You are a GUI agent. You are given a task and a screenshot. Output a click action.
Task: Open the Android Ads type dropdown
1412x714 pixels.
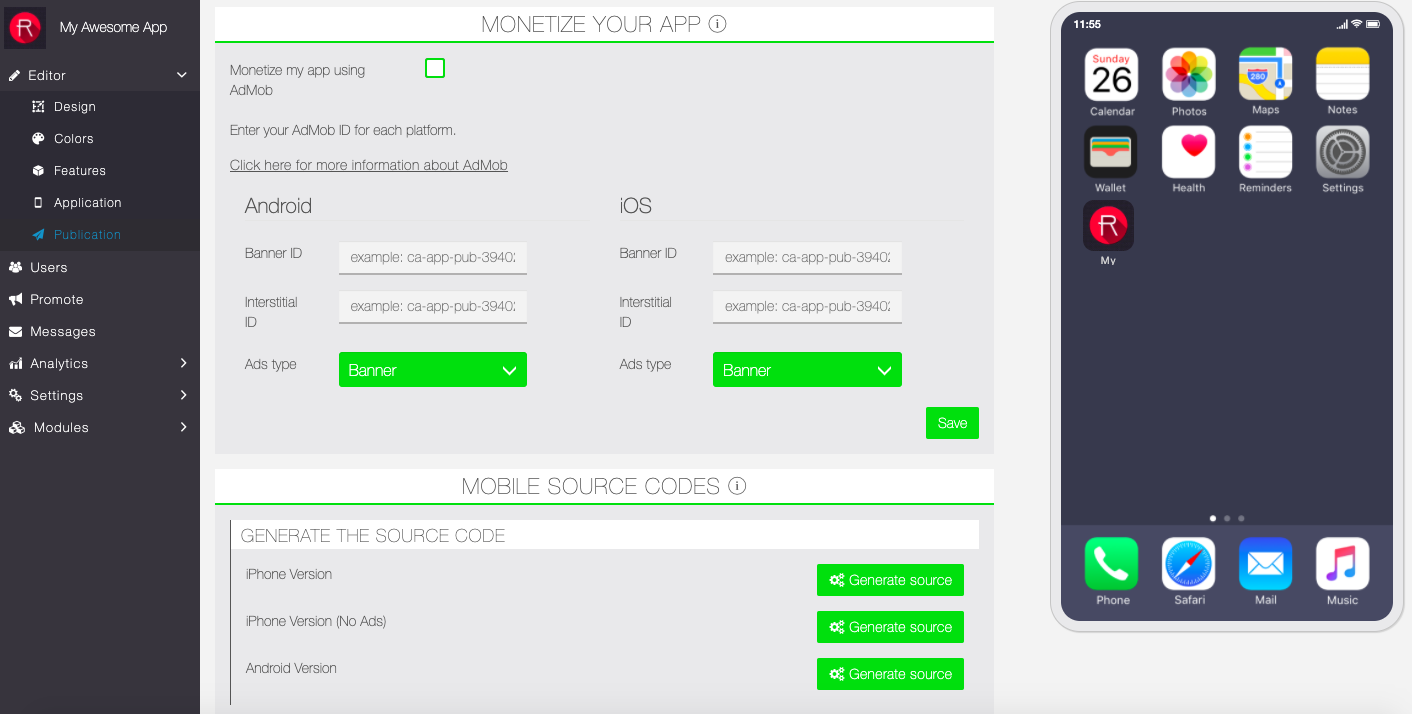(432, 370)
